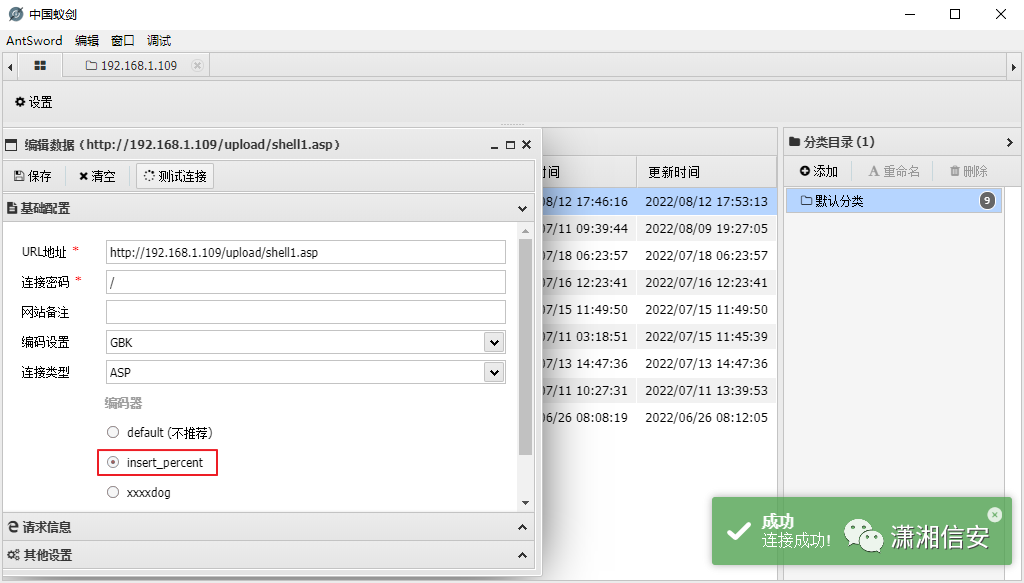Open the 调试 menu
The width and height of the screenshot is (1024, 583).
(159, 40)
